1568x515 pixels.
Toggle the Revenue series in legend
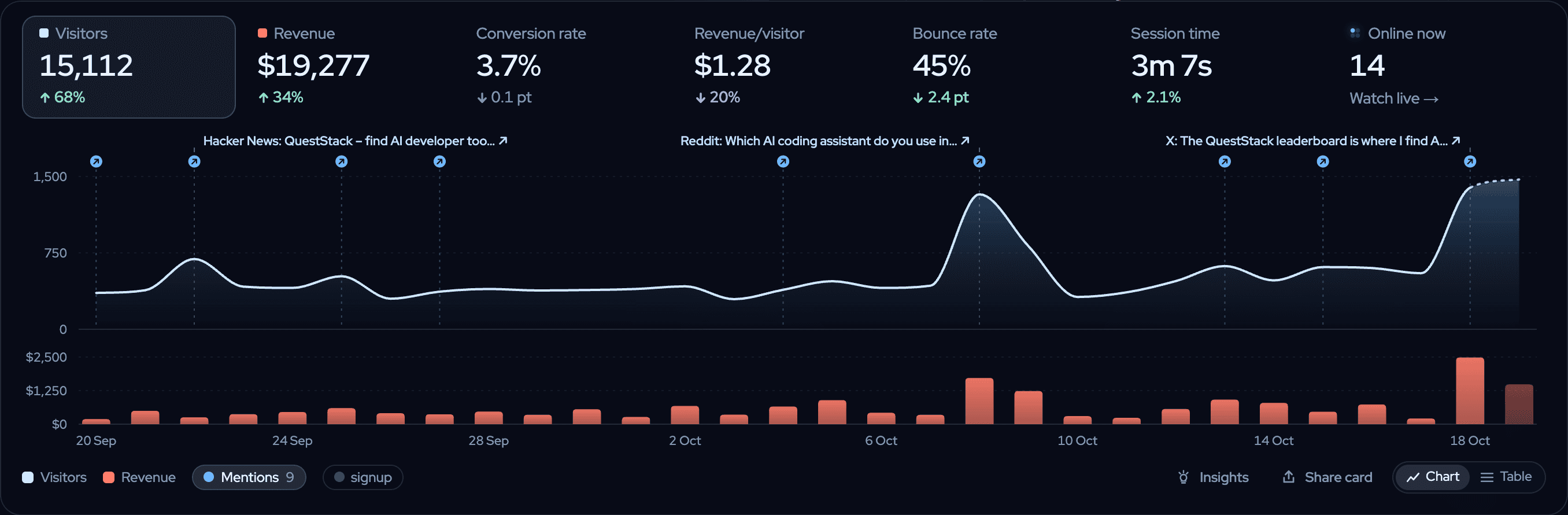tap(139, 477)
